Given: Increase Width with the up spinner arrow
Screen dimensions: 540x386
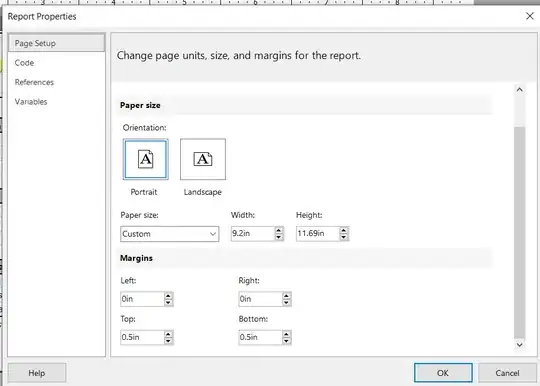Looking at the screenshot, I should 279,230.
